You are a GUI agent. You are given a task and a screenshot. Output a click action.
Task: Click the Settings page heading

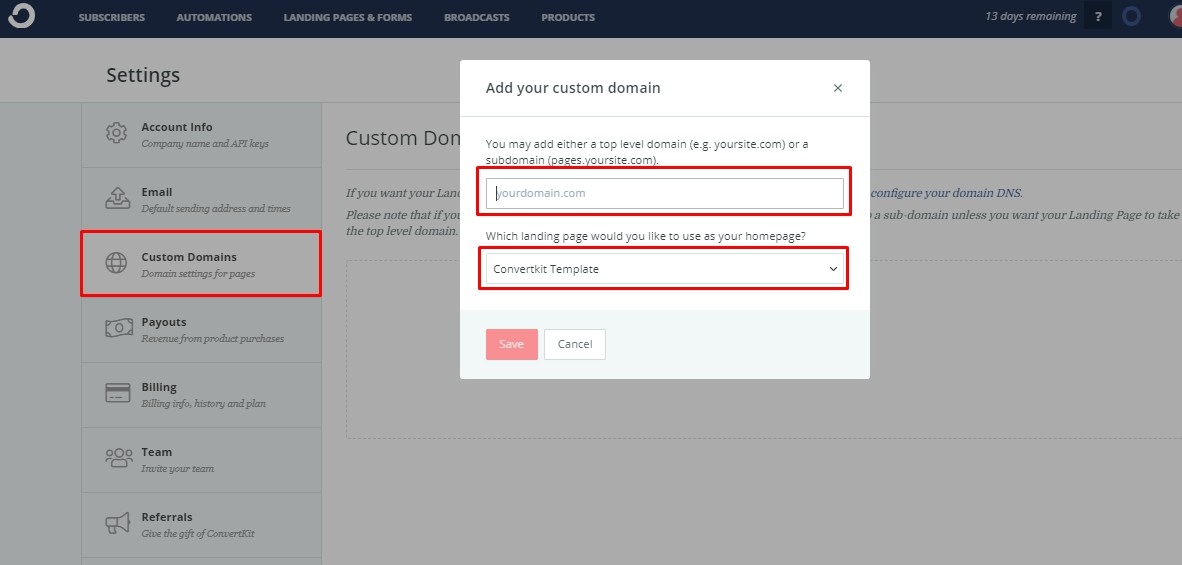coord(143,75)
